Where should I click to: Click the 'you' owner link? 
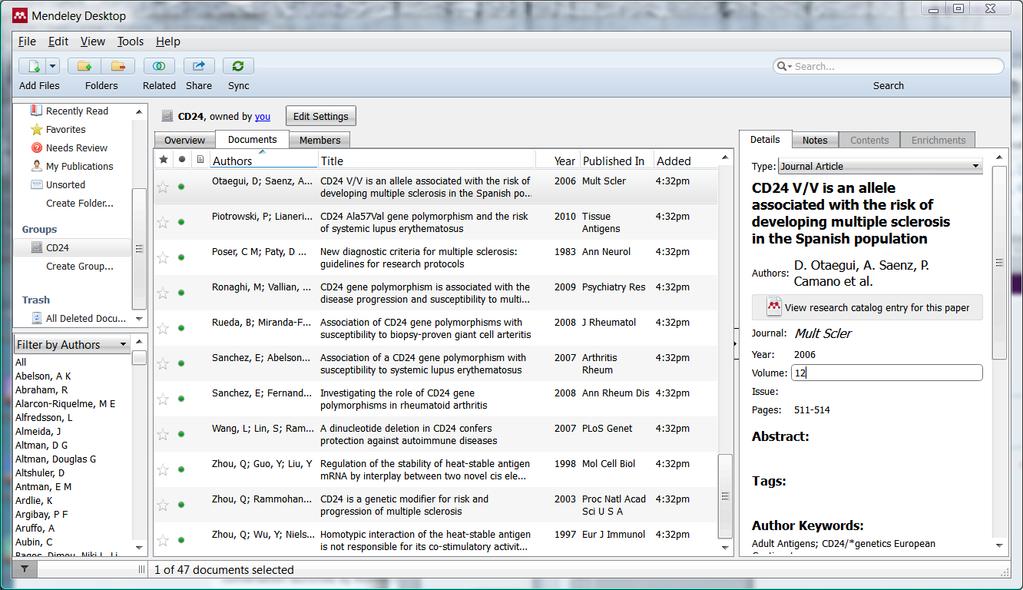[x=262, y=116]
